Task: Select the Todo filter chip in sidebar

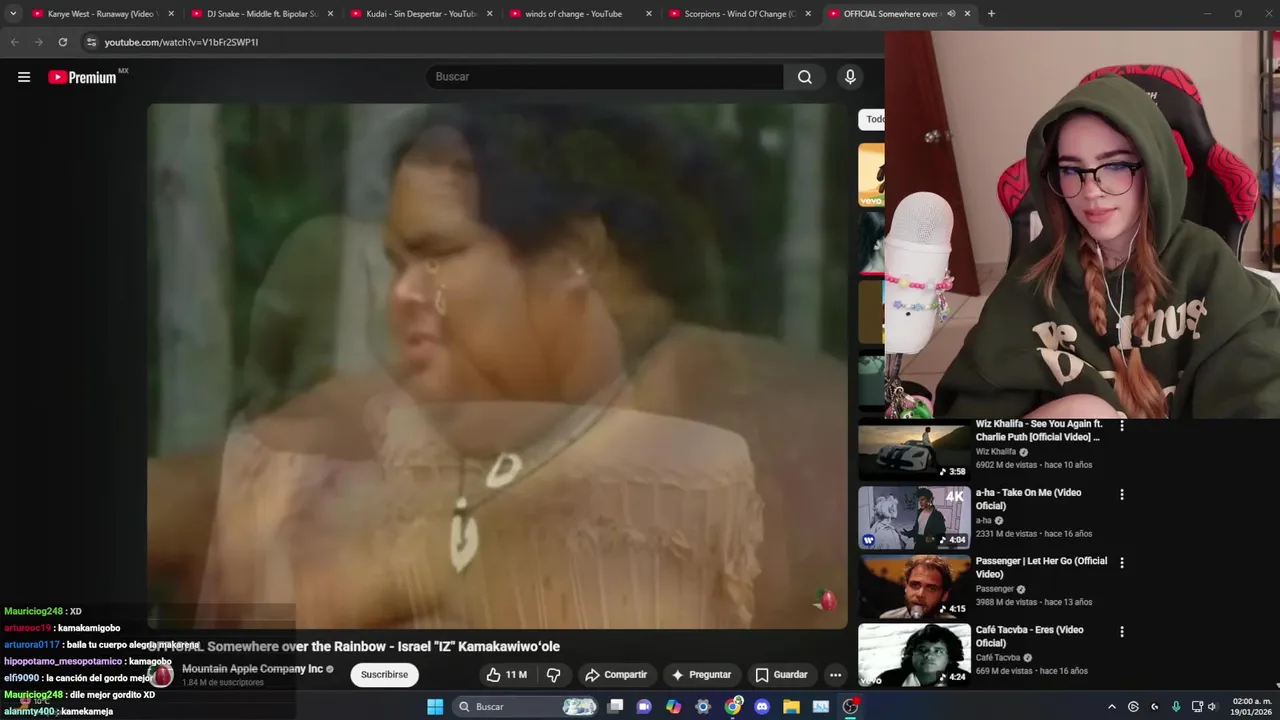Action: (872, 119)
